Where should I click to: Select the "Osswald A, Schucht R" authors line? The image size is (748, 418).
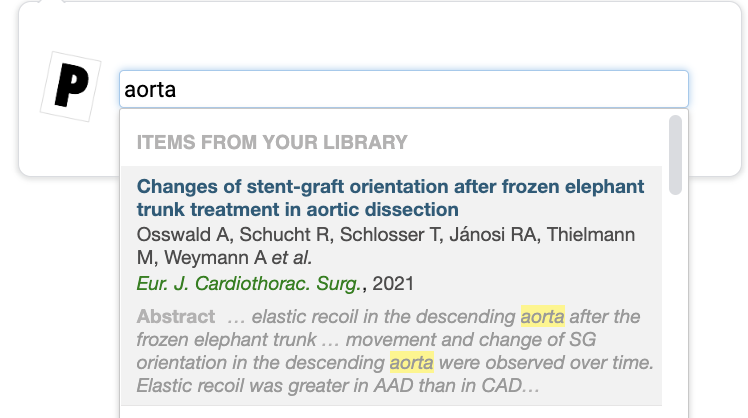pyautogui.click(x=385, y=234)
